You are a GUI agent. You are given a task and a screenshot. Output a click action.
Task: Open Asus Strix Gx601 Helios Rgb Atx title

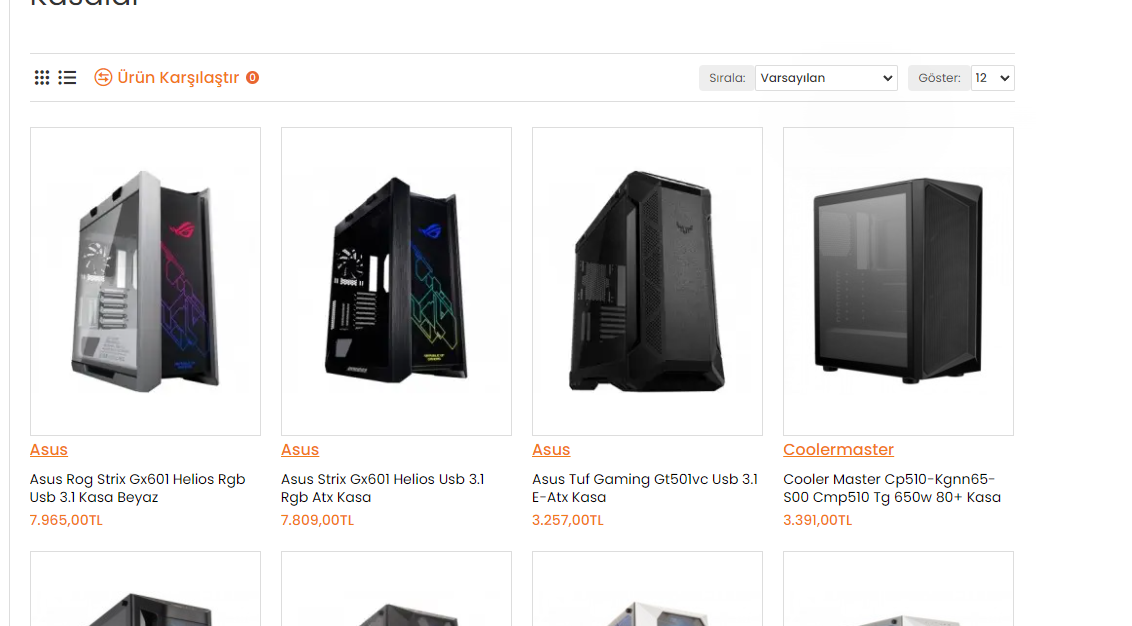[x=383, y=488]
